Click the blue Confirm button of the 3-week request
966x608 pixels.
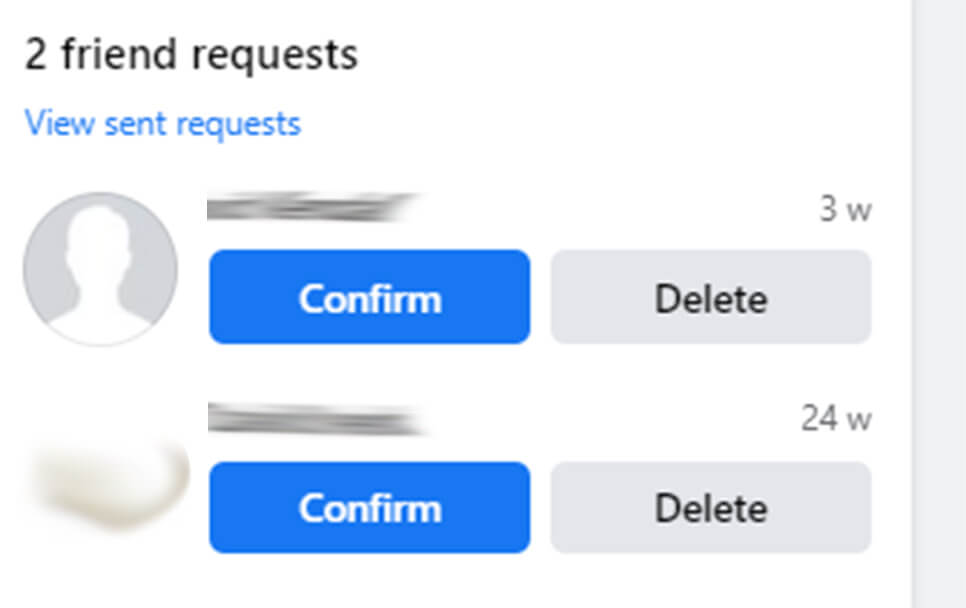click(x=368, y=297)
